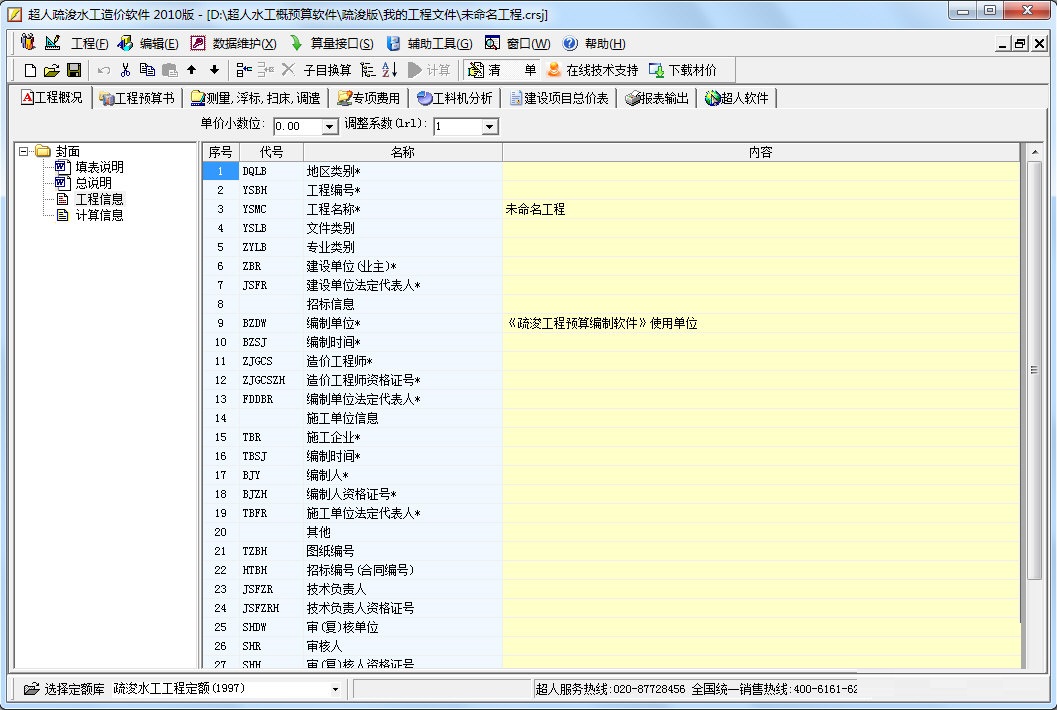Open the 帮助(H) menu
1057x710 pixels.
pos(605,44)
